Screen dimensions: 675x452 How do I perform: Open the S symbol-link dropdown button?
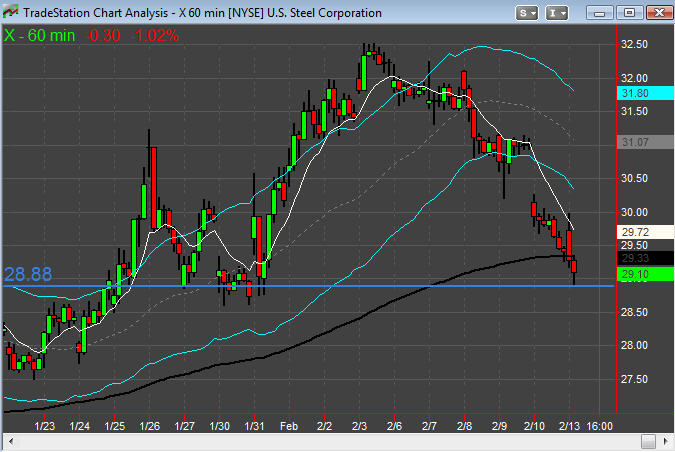pos(526,13)
